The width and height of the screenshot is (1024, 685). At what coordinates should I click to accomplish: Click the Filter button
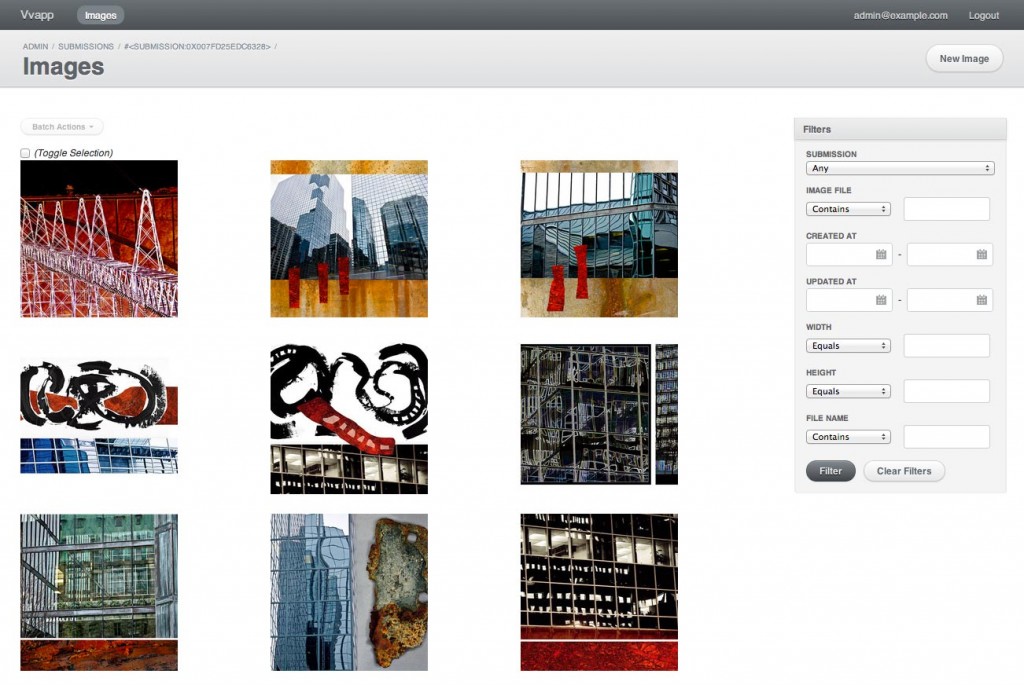pos(830,471)
